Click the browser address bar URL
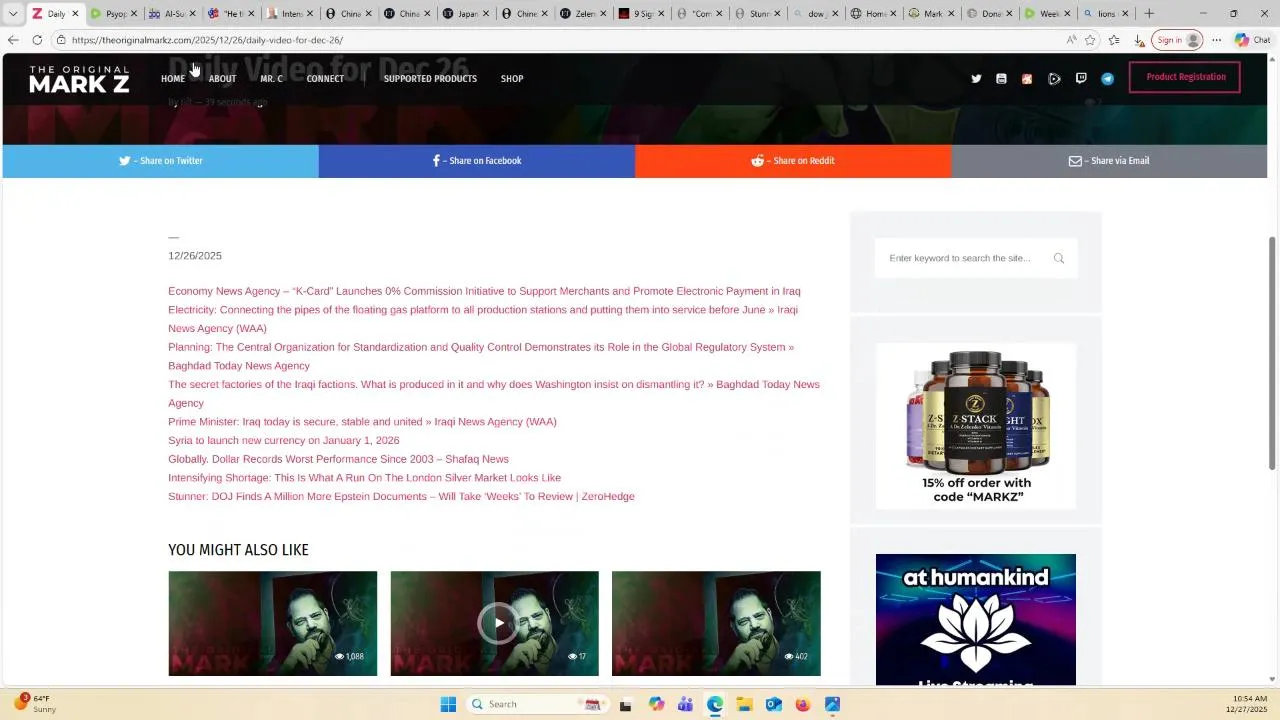 (x=207, y=40)
